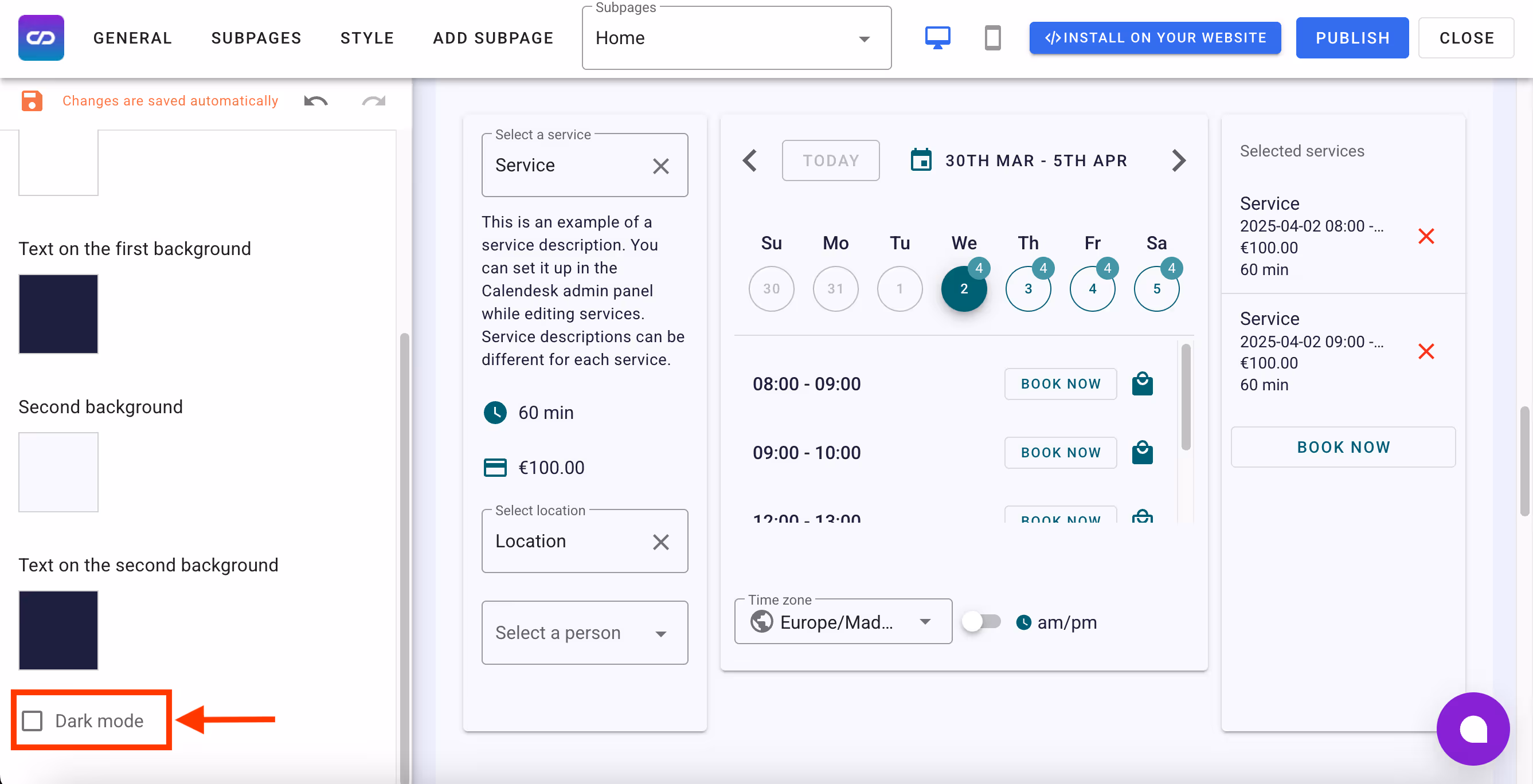Screen dimensions: 1533x784
Task: Select Thursday 3 in the calendar
Action: coord(1028,289)
